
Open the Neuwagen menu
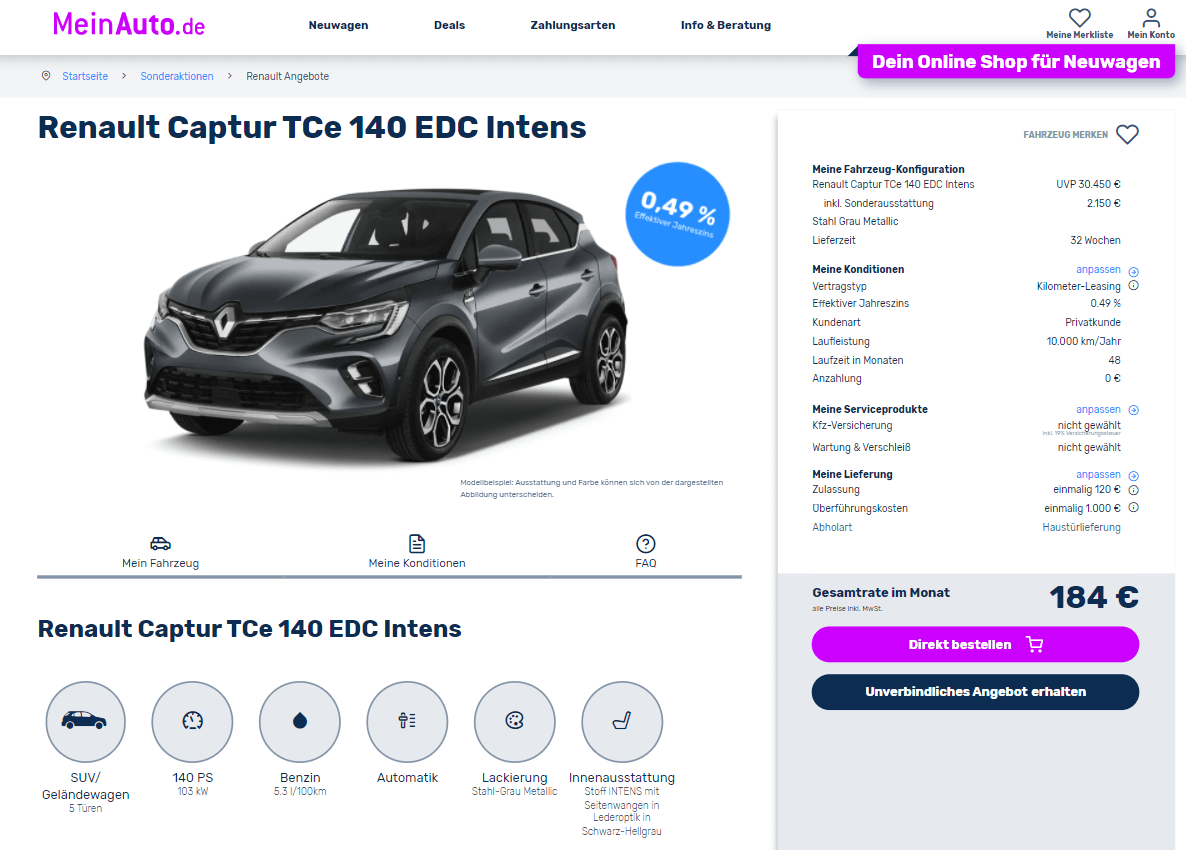[338, 25]
